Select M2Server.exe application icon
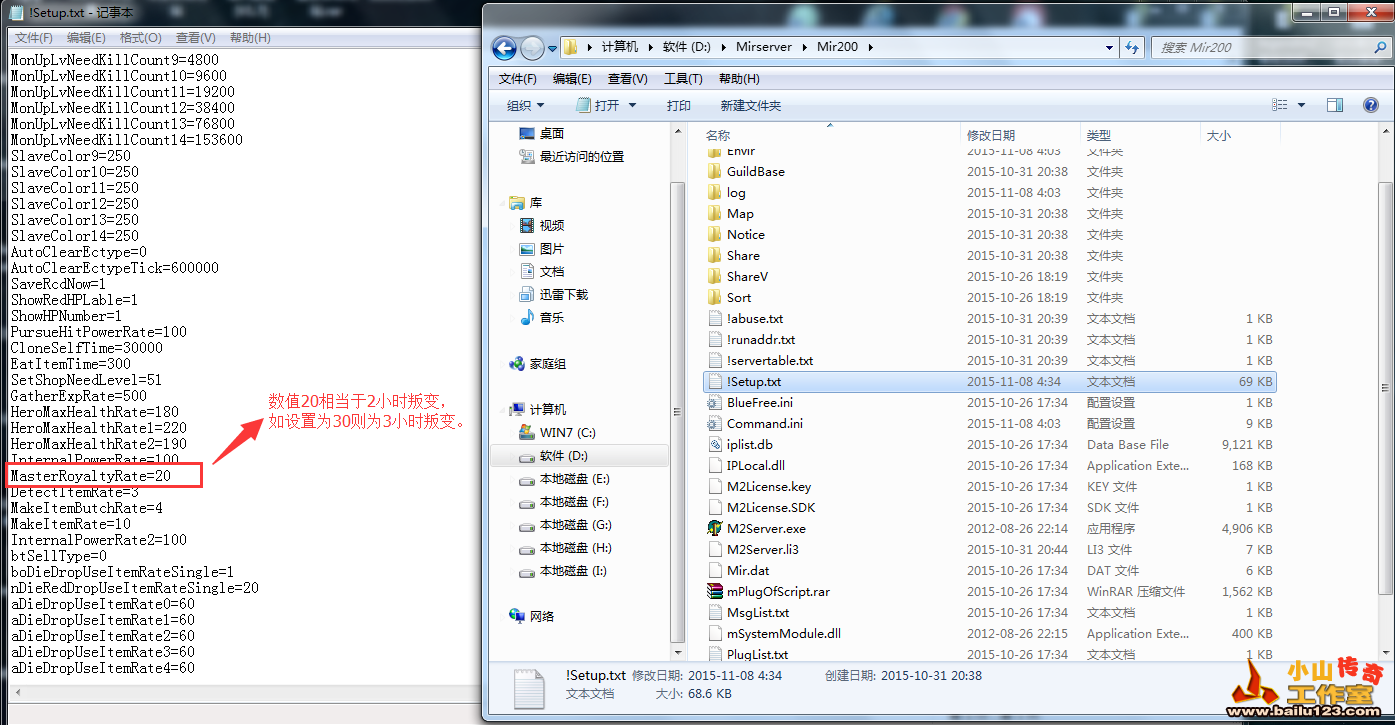Image resolution: width=1395 pixels, height=725 pixels. (714, 528)
